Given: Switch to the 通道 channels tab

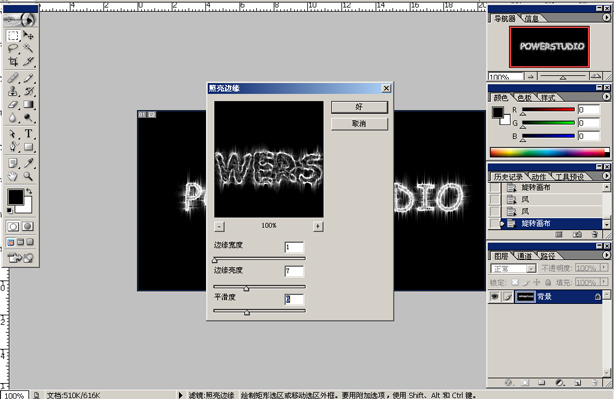Looking at the screenshot, I should [524, 256].
